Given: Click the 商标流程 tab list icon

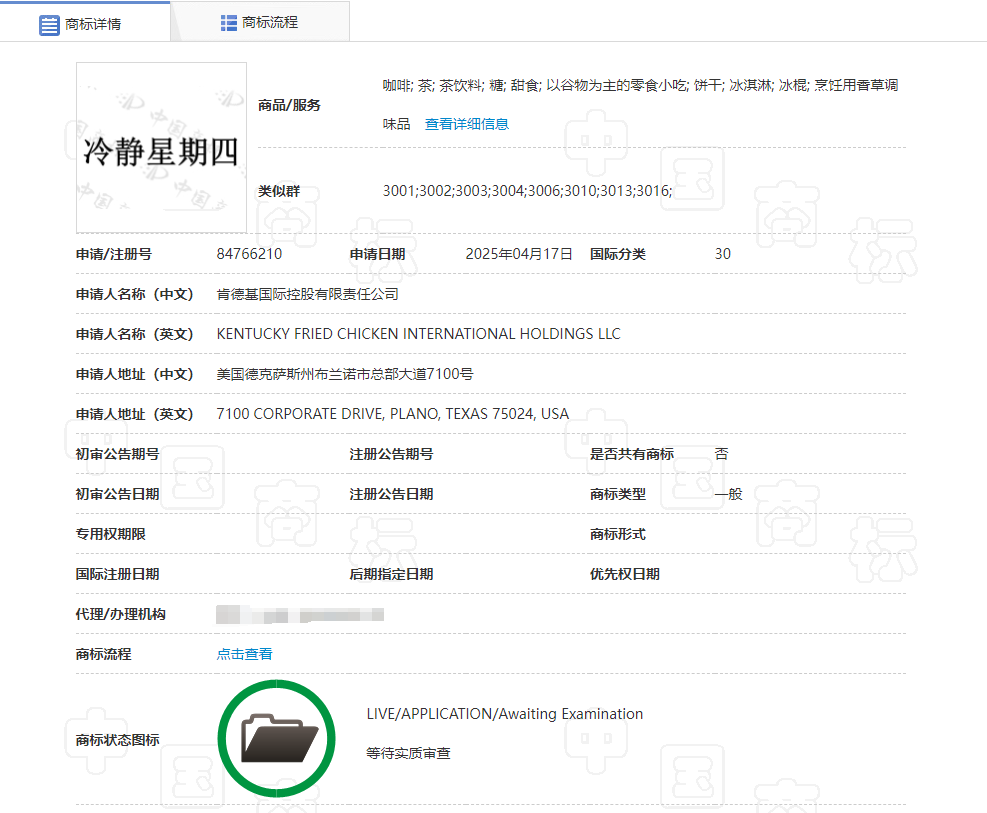Looking at the screenshot, I should coord(228,23).
